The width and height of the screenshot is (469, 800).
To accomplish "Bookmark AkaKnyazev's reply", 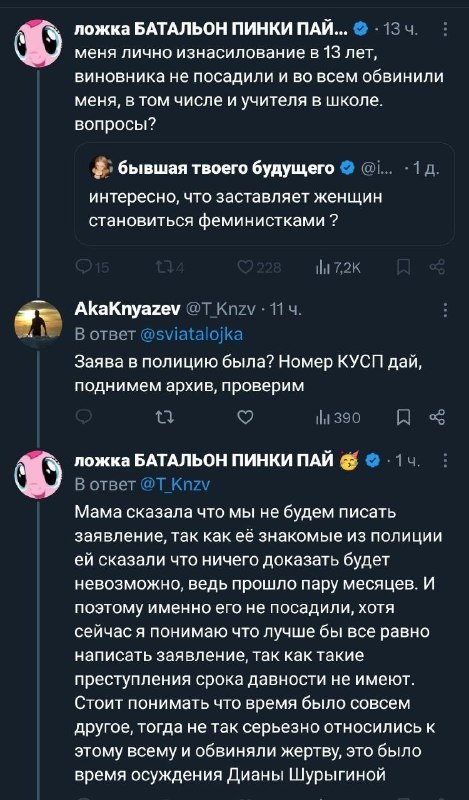I will click(403, 417).
